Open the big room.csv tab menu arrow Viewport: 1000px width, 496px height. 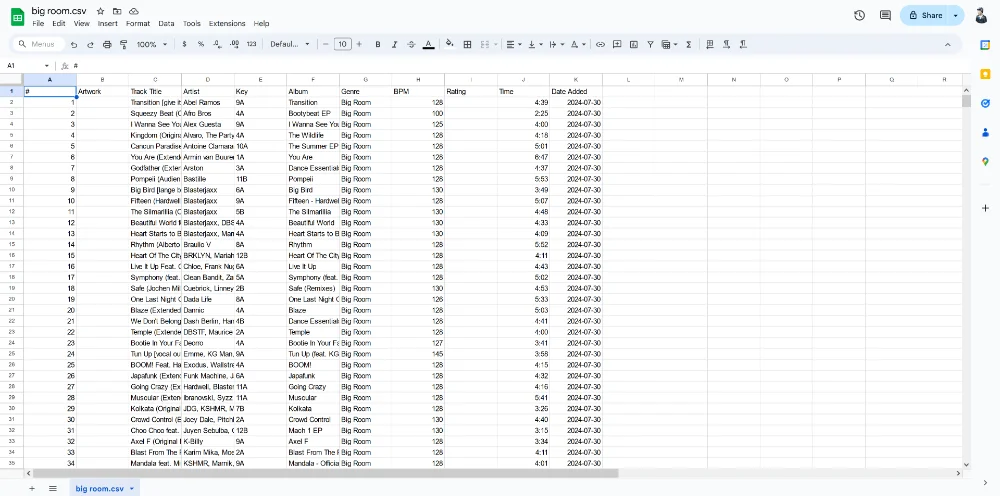pos(132,488)
